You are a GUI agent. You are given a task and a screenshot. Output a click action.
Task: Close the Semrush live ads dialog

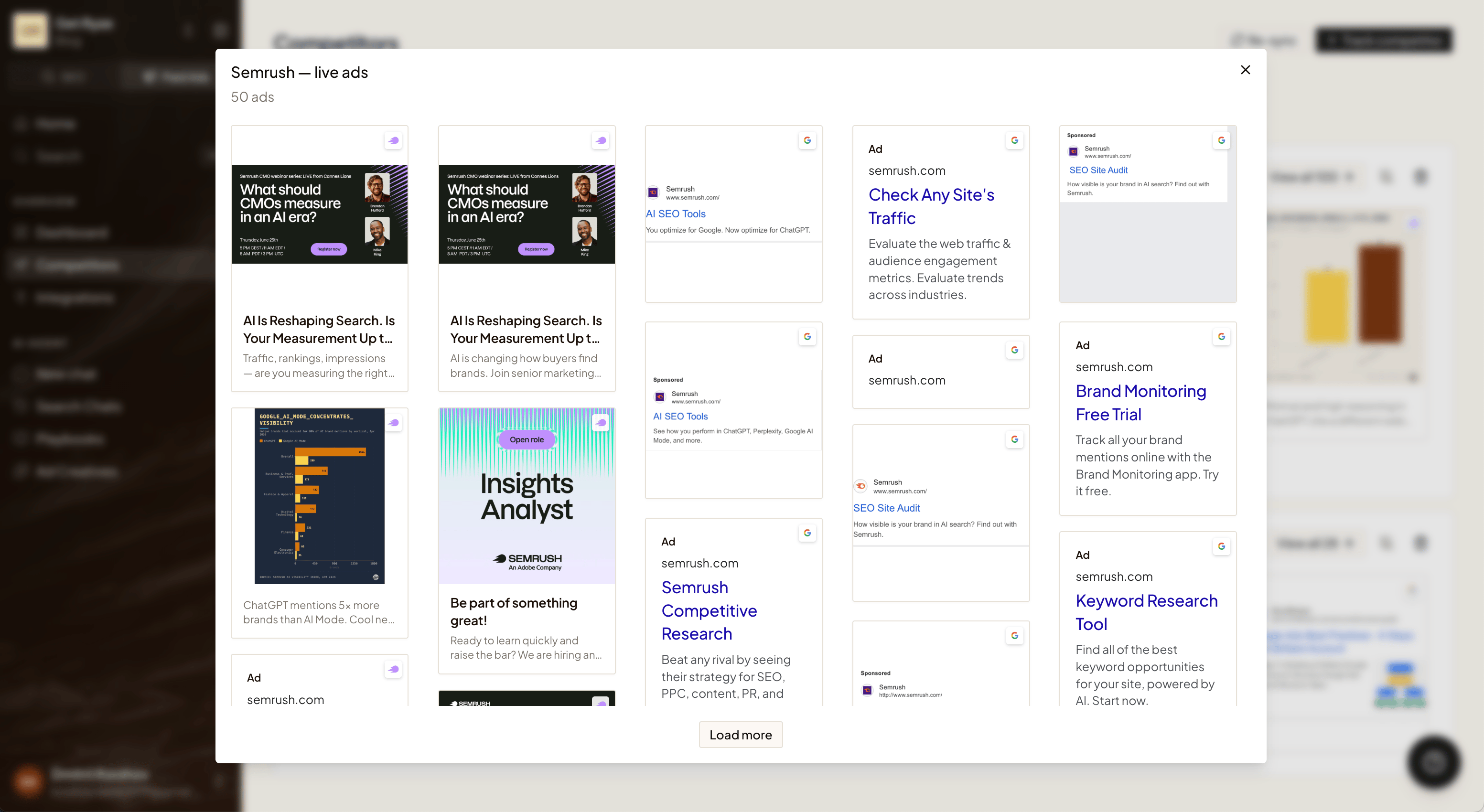click(1245, 70)
